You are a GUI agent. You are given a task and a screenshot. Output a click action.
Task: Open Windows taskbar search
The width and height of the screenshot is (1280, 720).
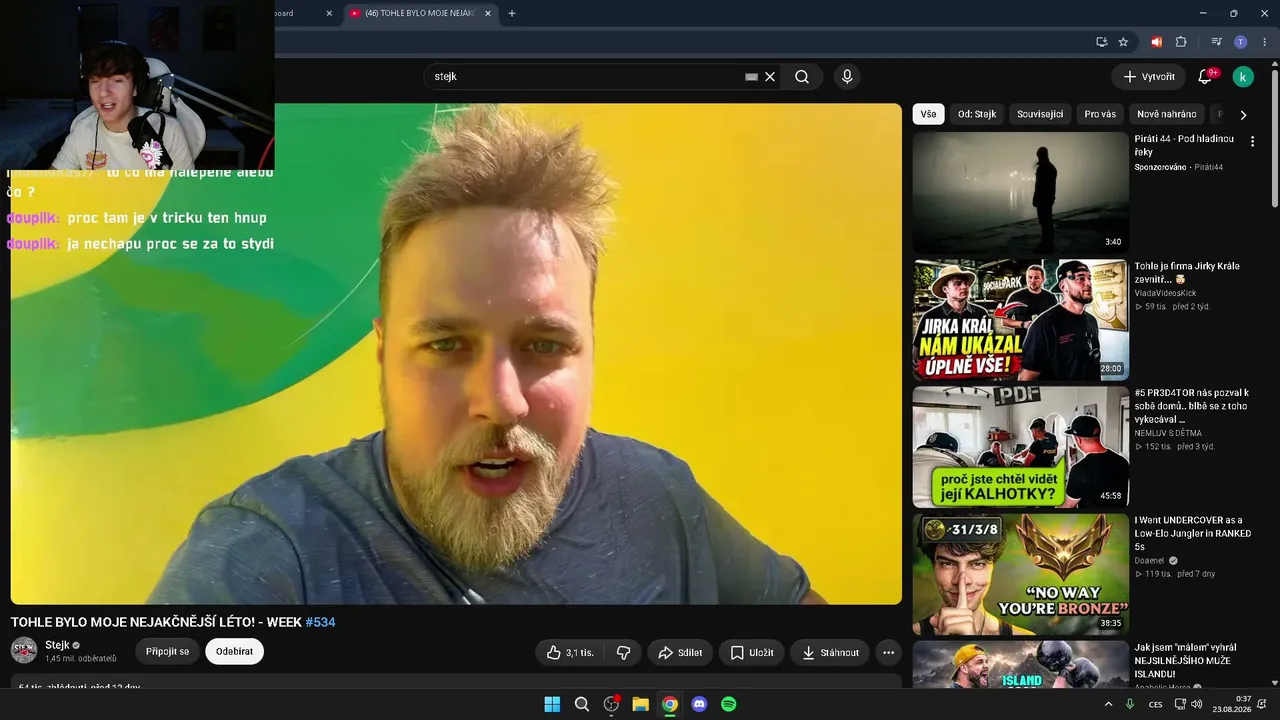(x=582, y=704)
